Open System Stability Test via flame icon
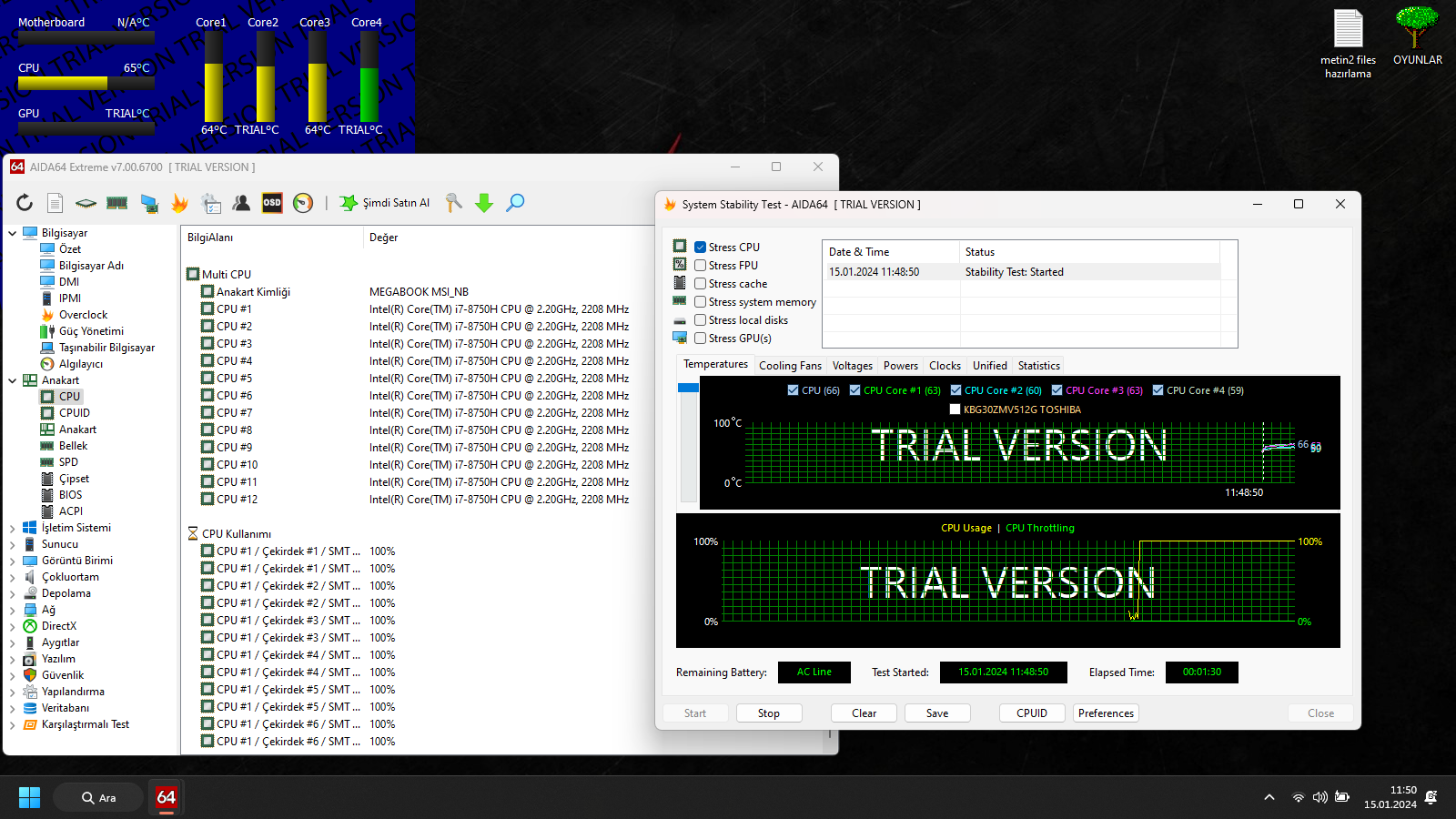Viewport: 1456px width, 819px height. pos(180,203)
